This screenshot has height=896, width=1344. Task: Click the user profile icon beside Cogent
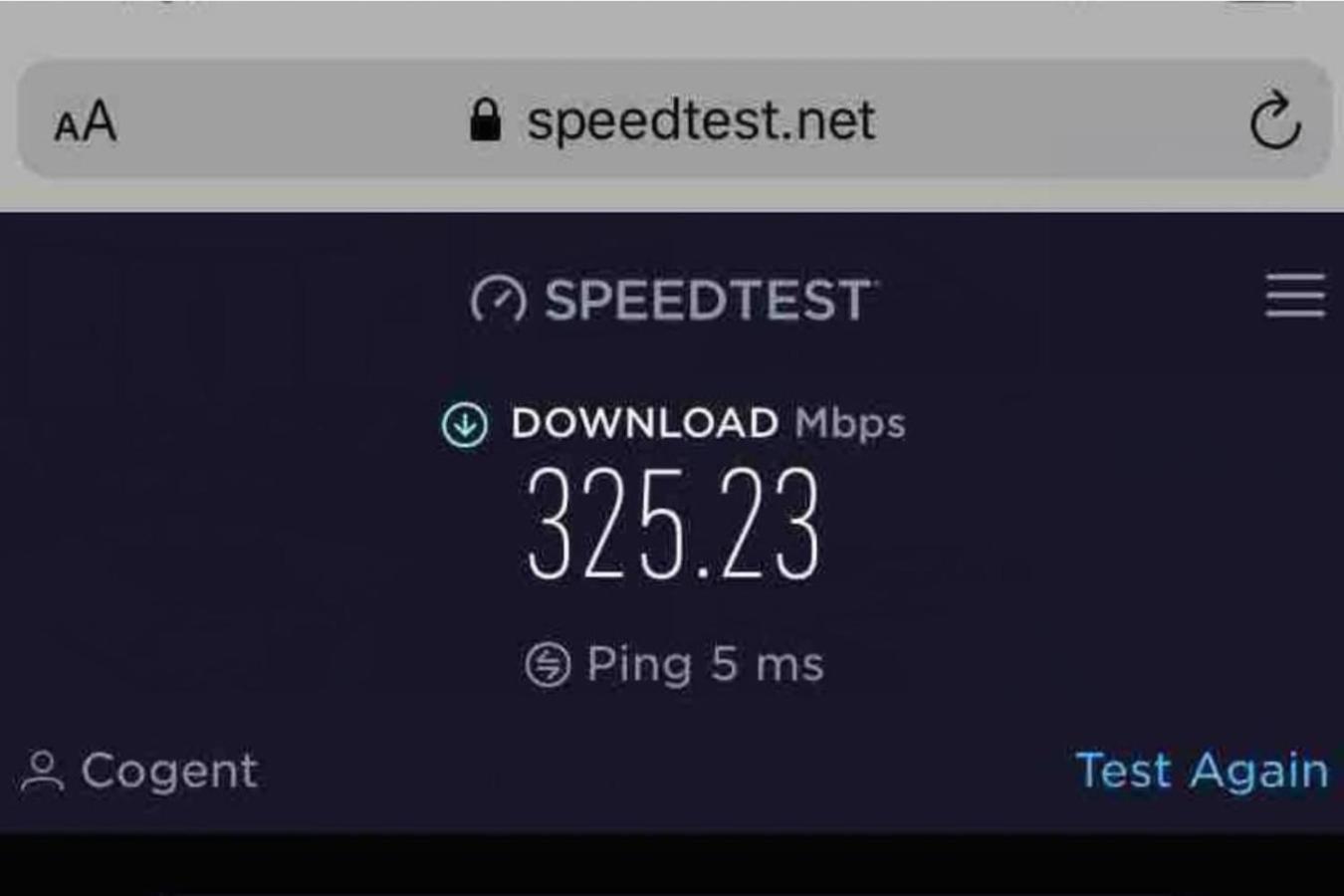pos(42,772)
